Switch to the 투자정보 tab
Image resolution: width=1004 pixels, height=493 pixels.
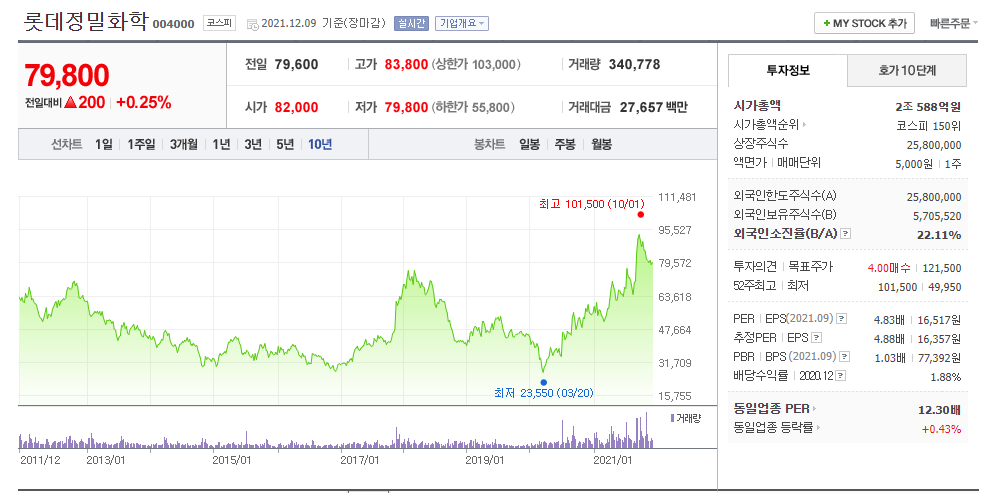pyautogui.click(x=788, y=70)
